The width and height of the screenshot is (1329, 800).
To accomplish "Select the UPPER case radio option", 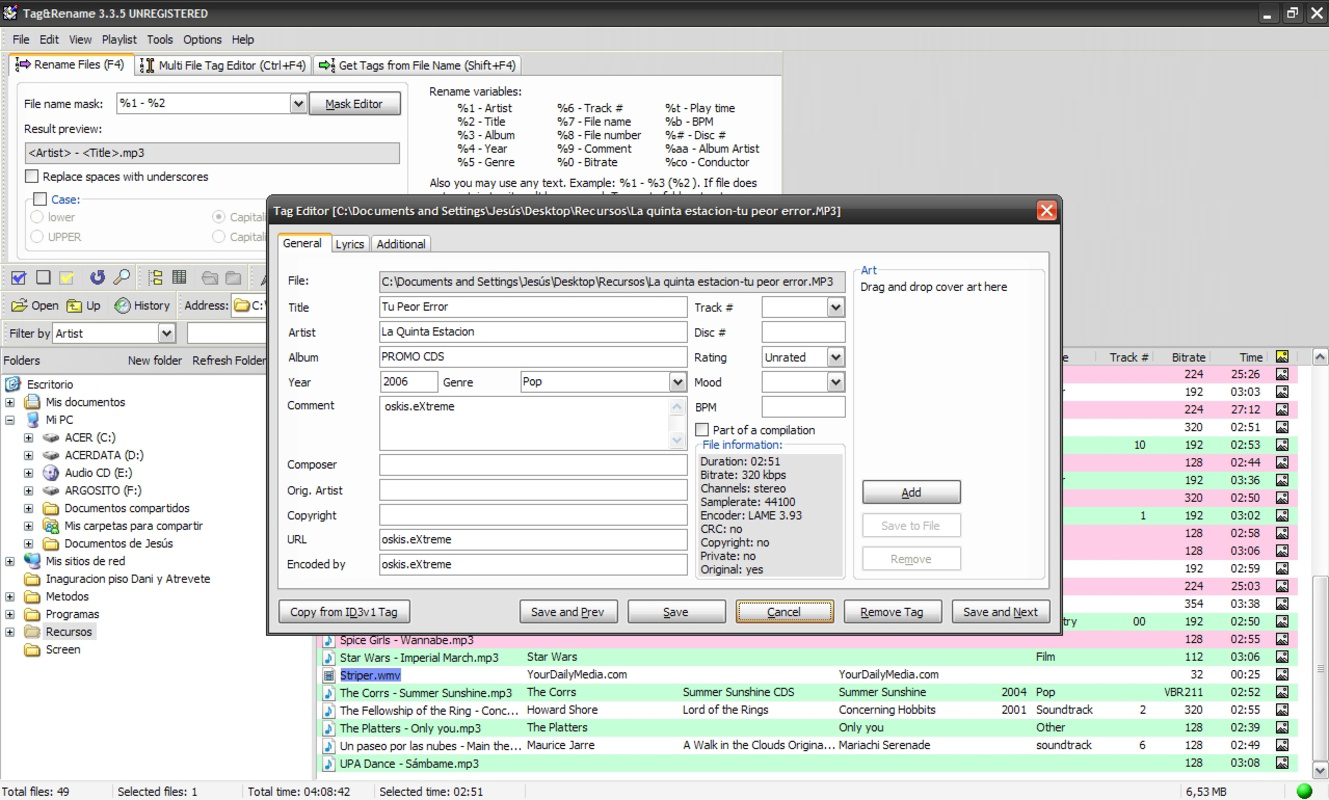I will pos(37,237).
